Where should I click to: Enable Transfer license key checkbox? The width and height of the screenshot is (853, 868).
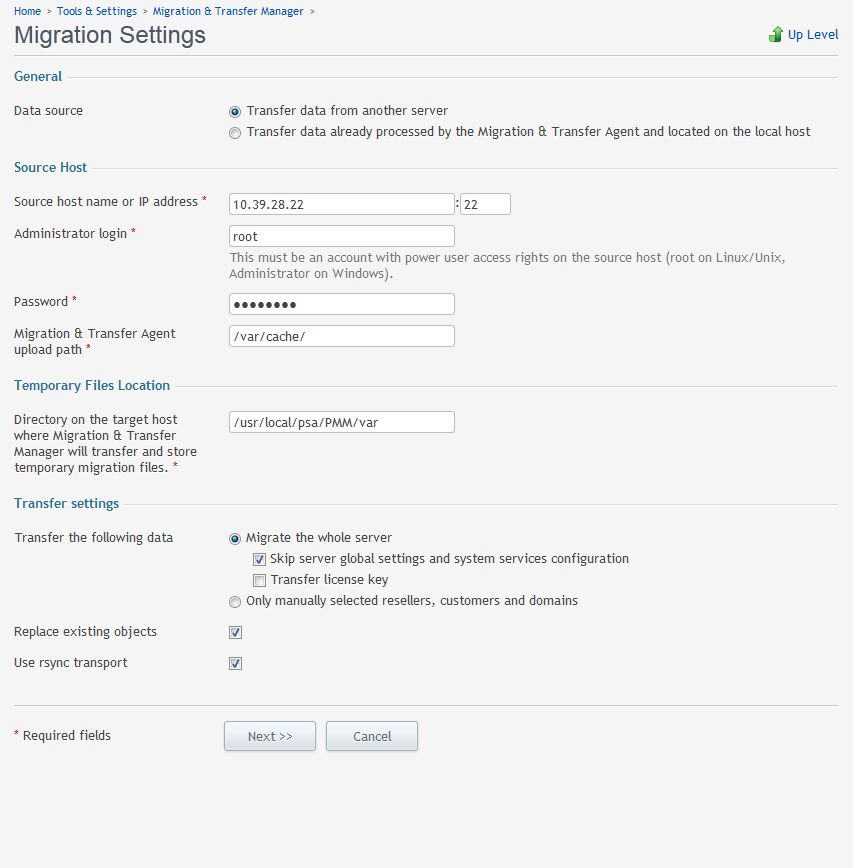(259, 580)
